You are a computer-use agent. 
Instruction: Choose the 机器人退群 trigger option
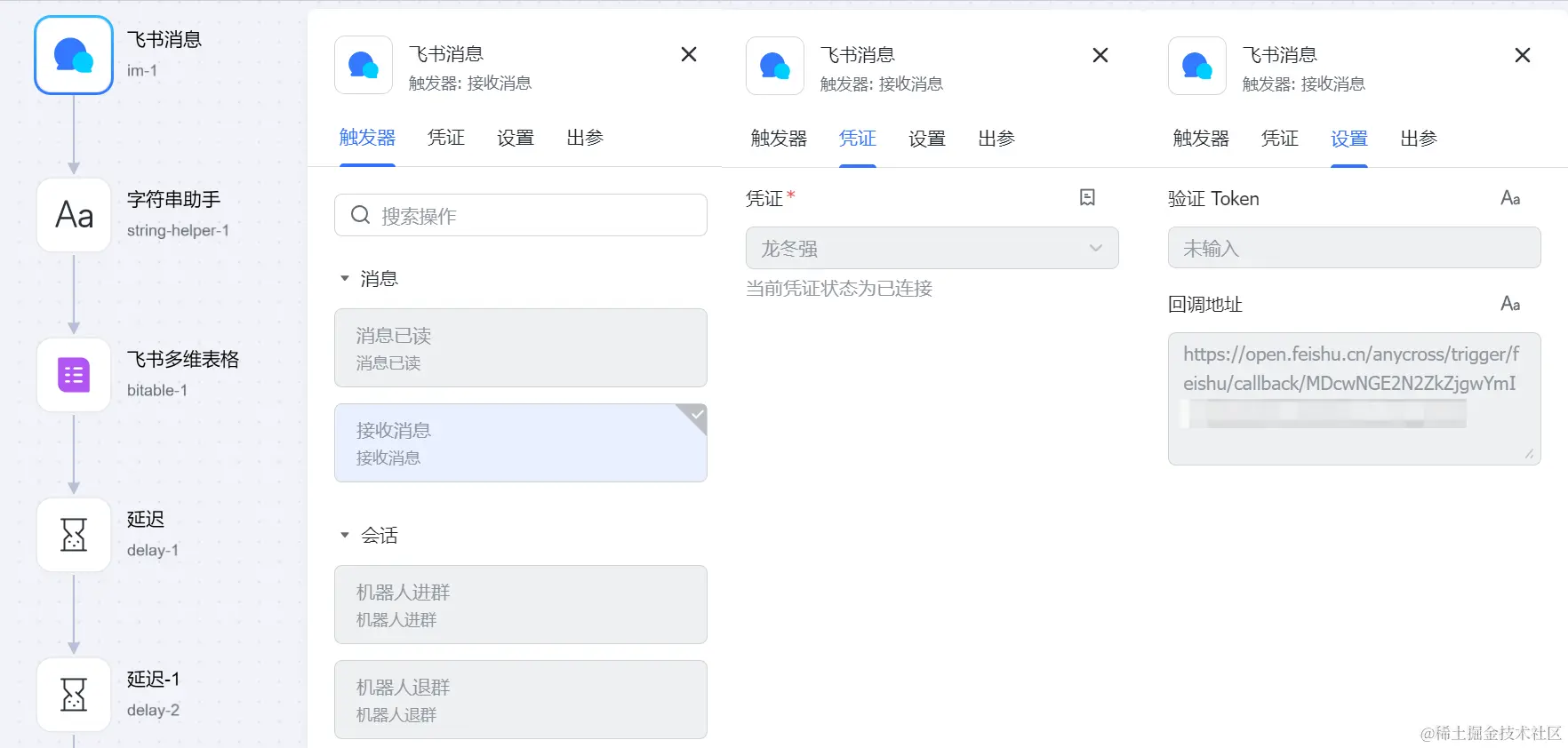[x=521, y=699]
